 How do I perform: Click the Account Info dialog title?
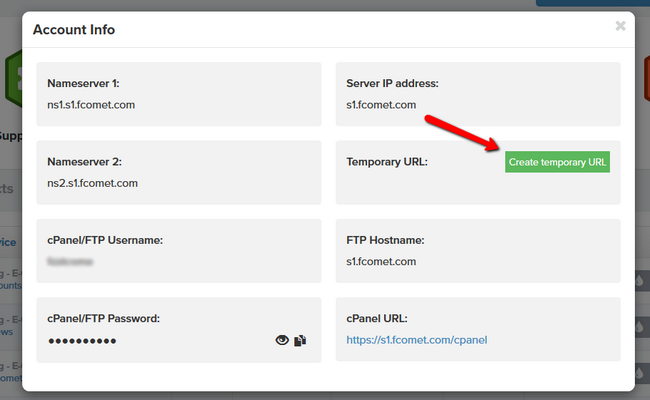[x=74, y=29]
